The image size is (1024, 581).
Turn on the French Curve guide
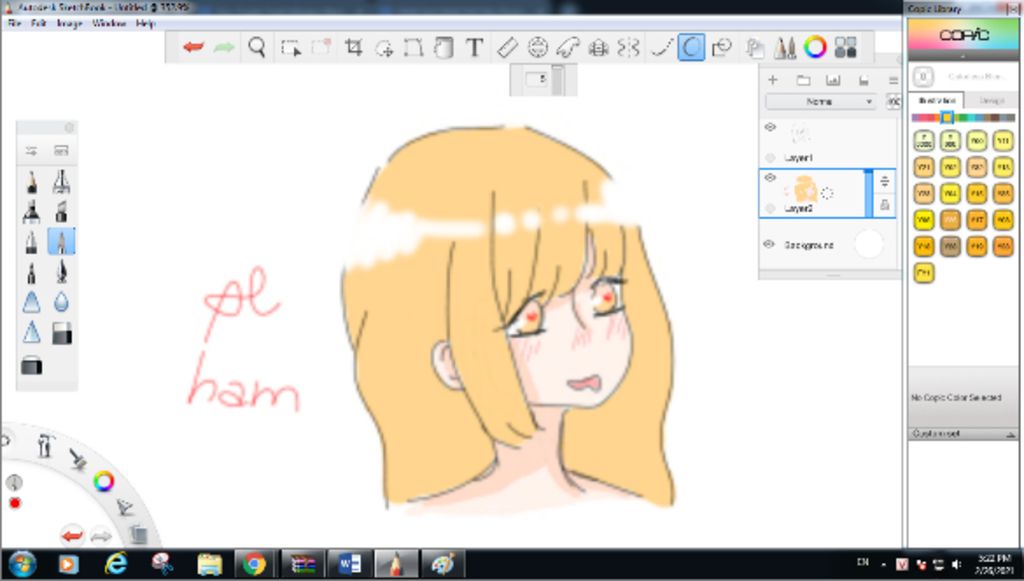568,48
